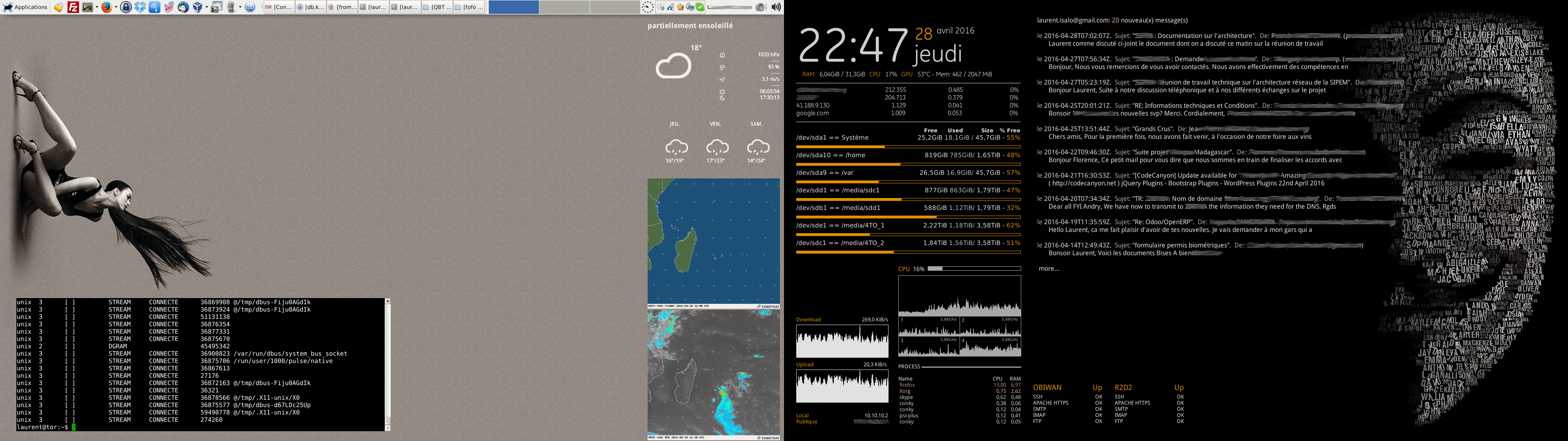Image resolution: width=1568 pixels, height=441 pixels.
Task: Click the /dev/sda1 Système usage bar
Action: point(908,147)
